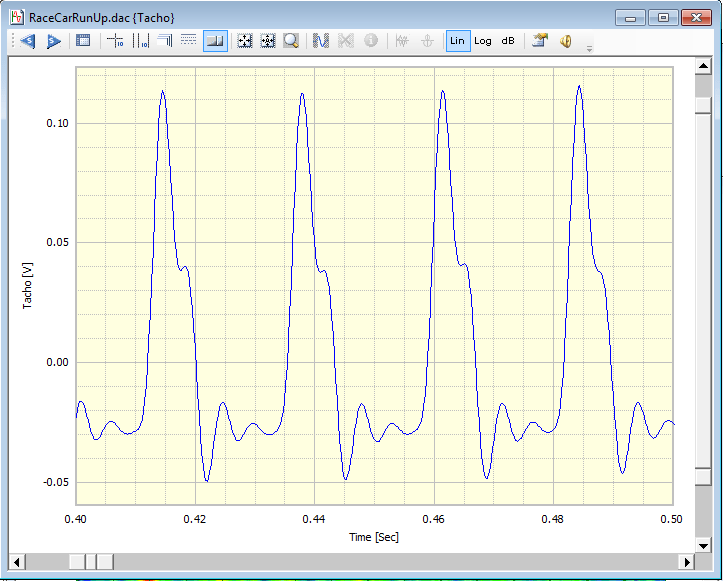Click the horizontal scrollbar right arrow
The image size is (723, 581).
pyautogui.click(x=686, y=561)
